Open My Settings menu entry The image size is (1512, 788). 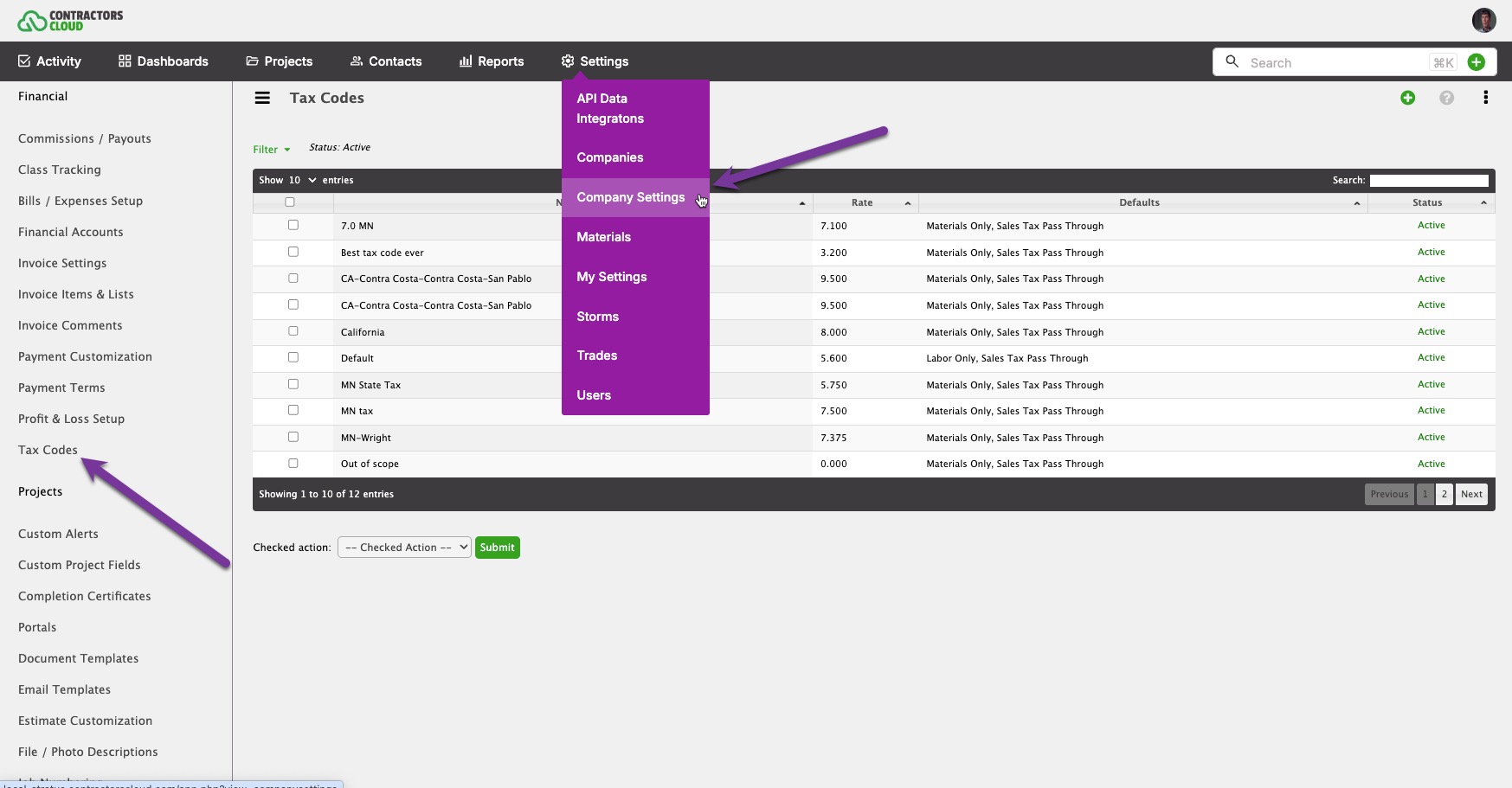click(x=635, y=277)
